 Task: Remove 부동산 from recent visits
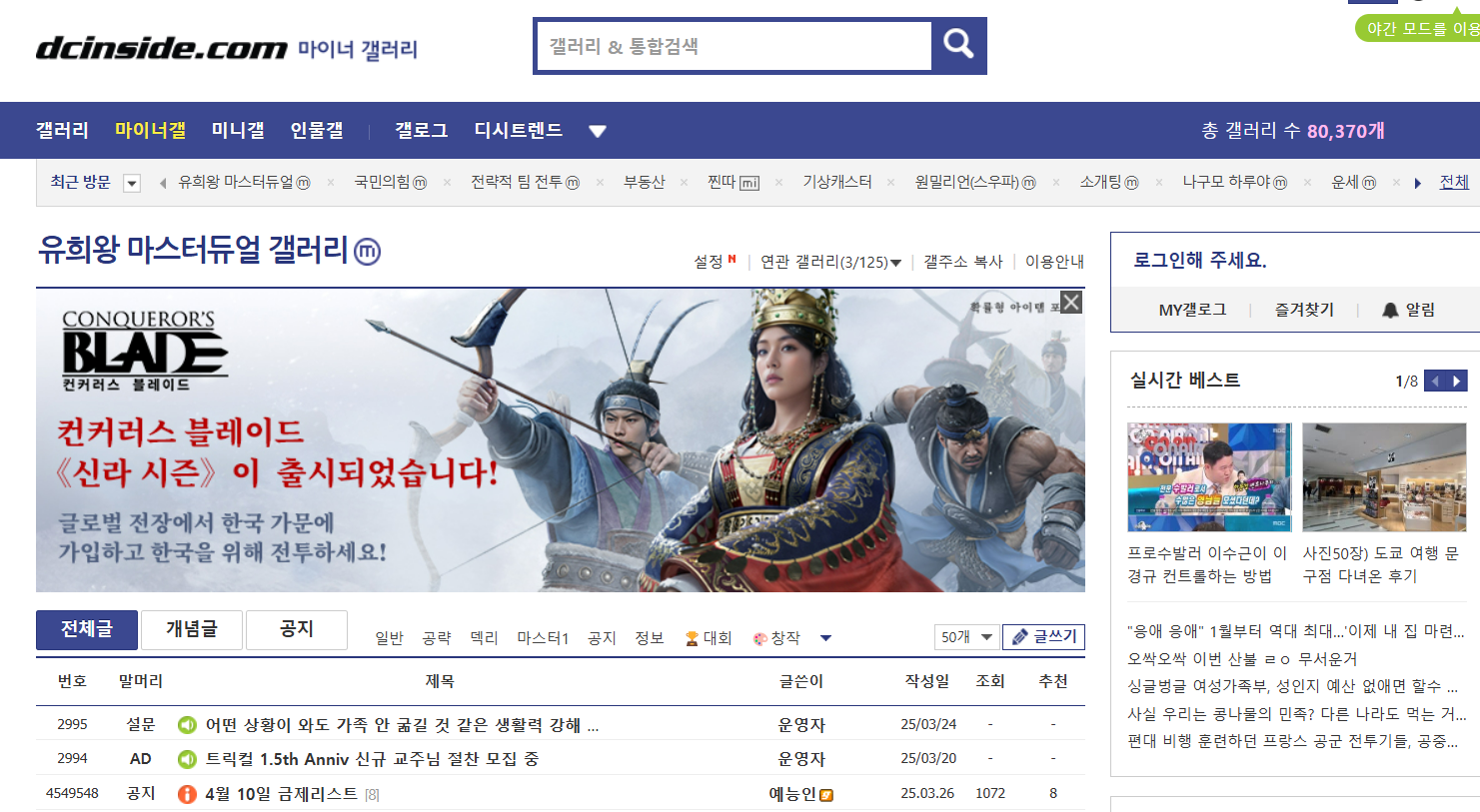coord(684,183)
